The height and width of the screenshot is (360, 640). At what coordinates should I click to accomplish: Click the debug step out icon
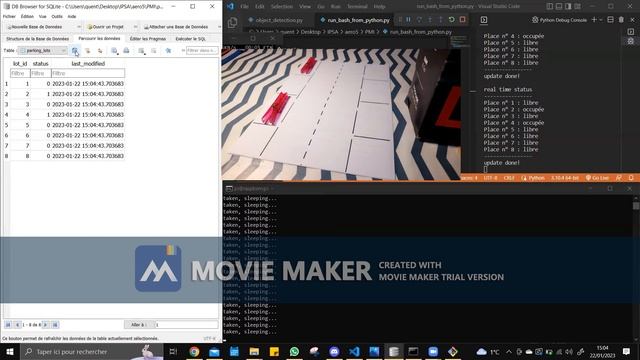pos(440,20)
